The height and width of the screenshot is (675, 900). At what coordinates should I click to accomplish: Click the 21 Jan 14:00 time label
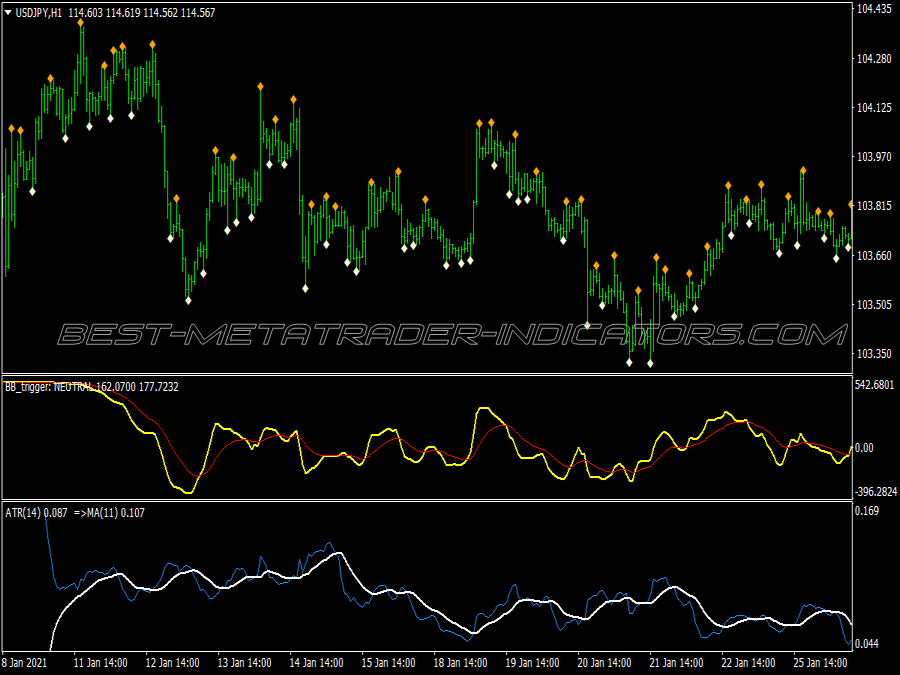coord(676,663)
